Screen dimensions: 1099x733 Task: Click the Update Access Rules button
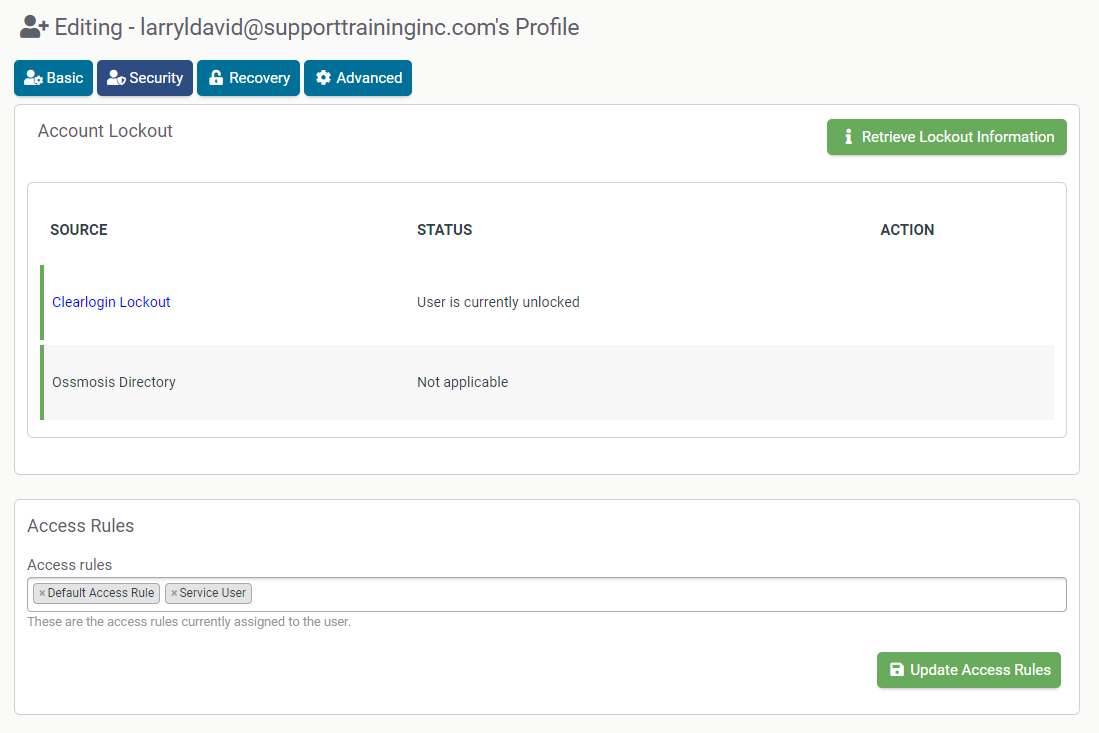click(x=968, y=670)
